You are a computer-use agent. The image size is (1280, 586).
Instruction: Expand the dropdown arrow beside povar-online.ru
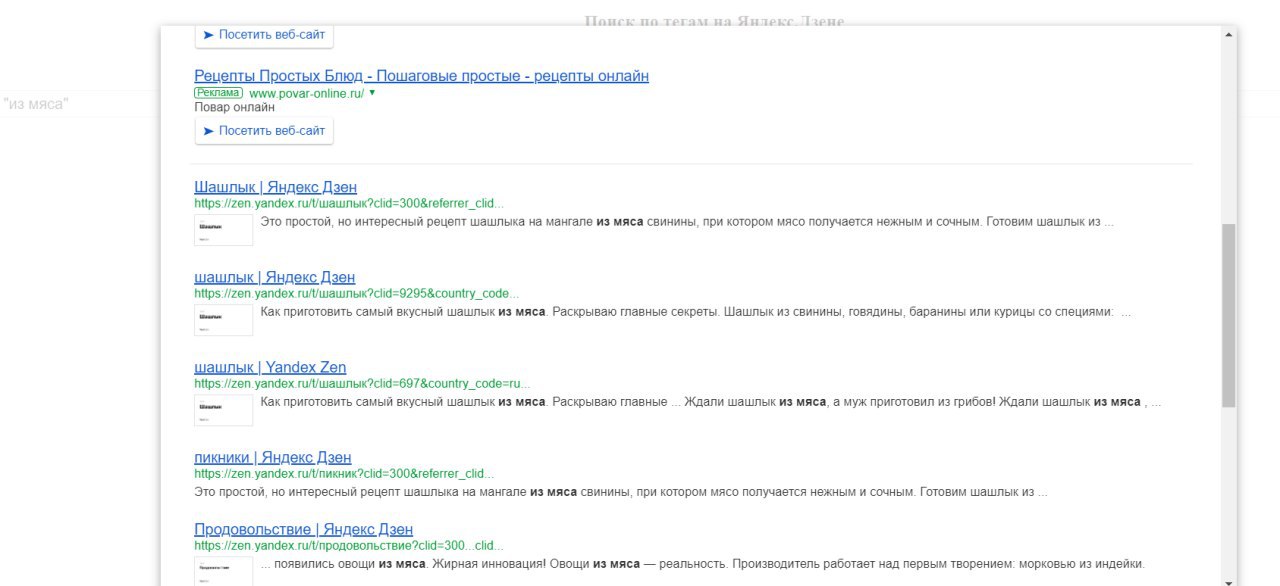click(372, 93)
